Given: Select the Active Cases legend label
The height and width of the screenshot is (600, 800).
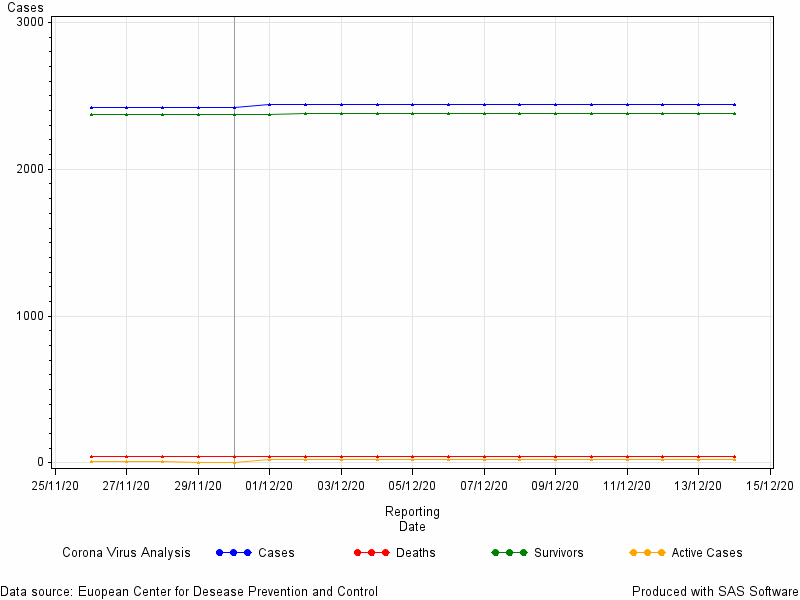Looking at the screenshot, I should click(707, 553).
